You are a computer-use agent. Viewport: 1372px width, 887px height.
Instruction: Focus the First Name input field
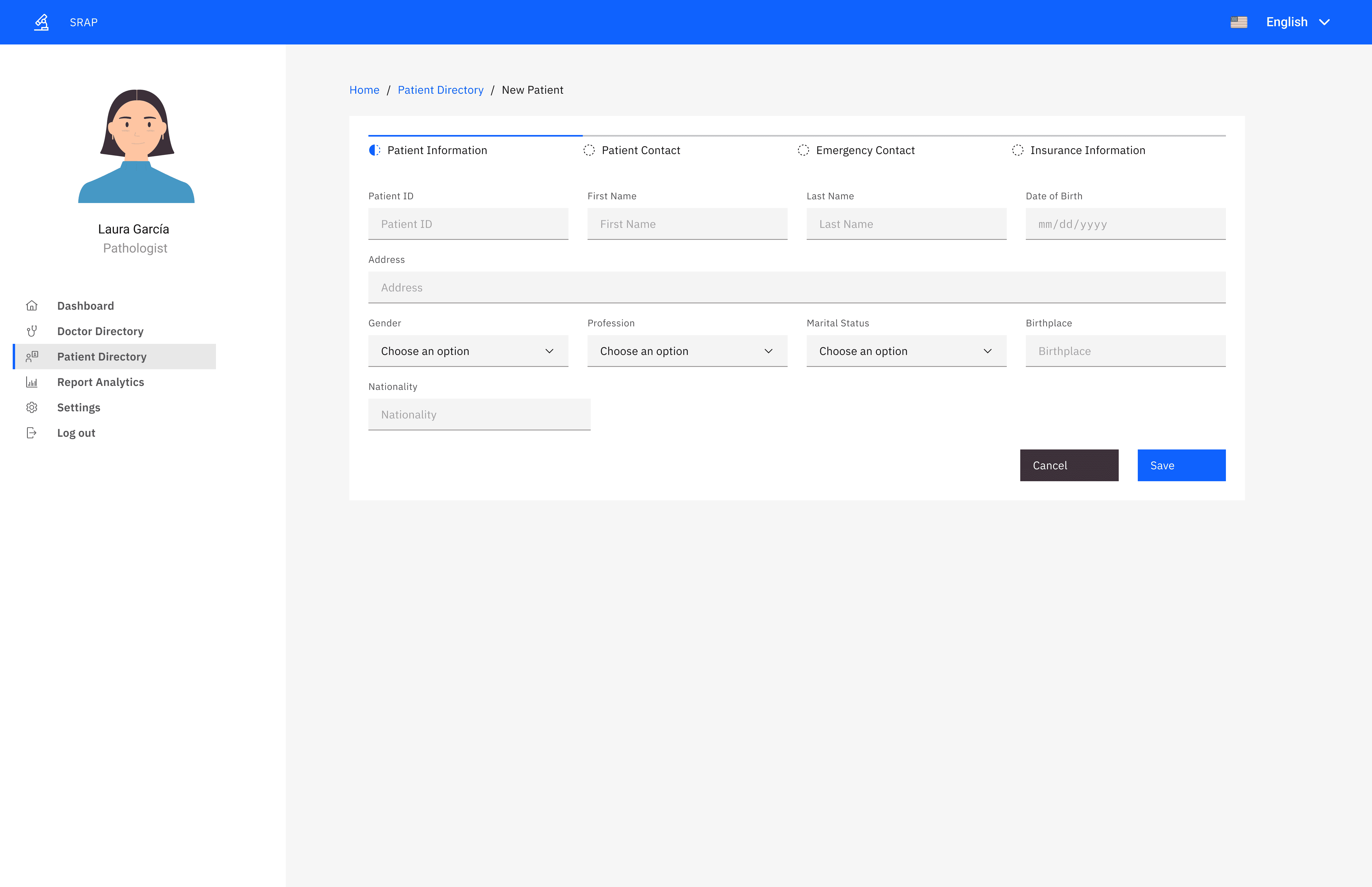pyautogui.click(x=687, y=224)
